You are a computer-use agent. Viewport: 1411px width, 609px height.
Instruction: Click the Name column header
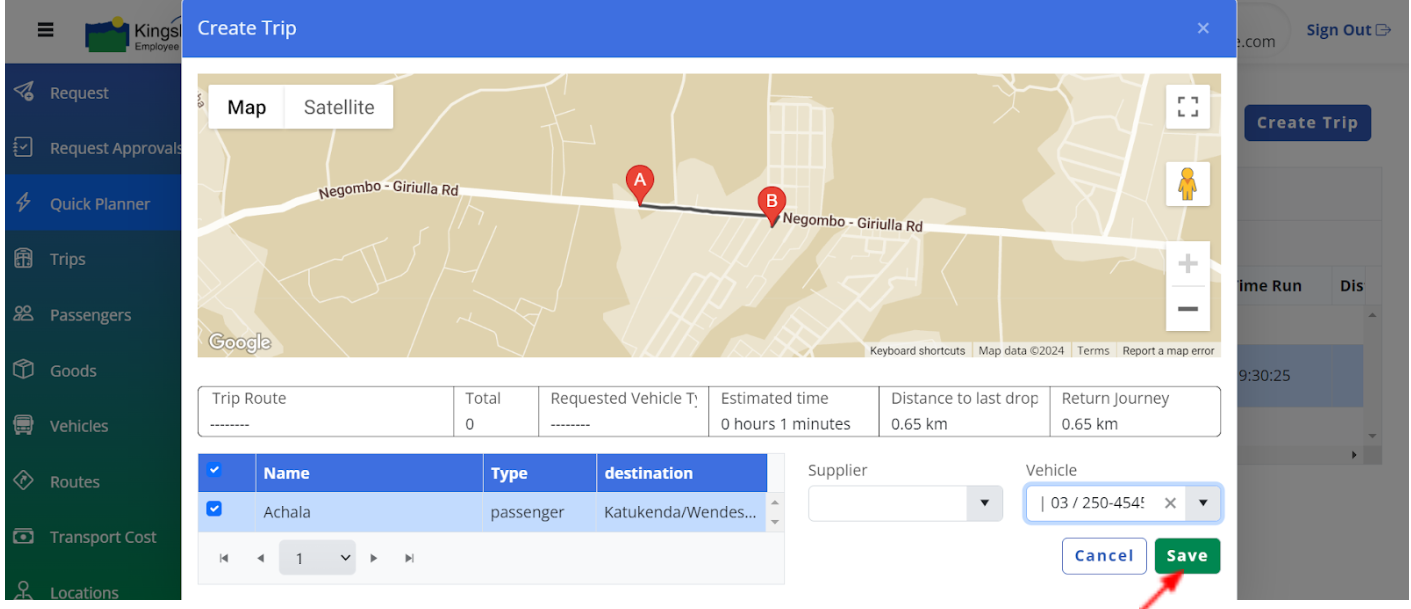click(370, 473)
